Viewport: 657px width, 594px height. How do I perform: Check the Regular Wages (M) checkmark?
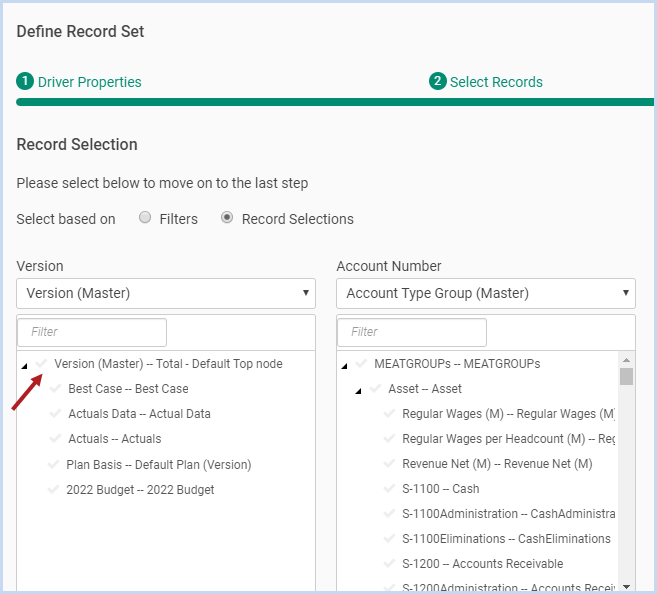point(389,413)
